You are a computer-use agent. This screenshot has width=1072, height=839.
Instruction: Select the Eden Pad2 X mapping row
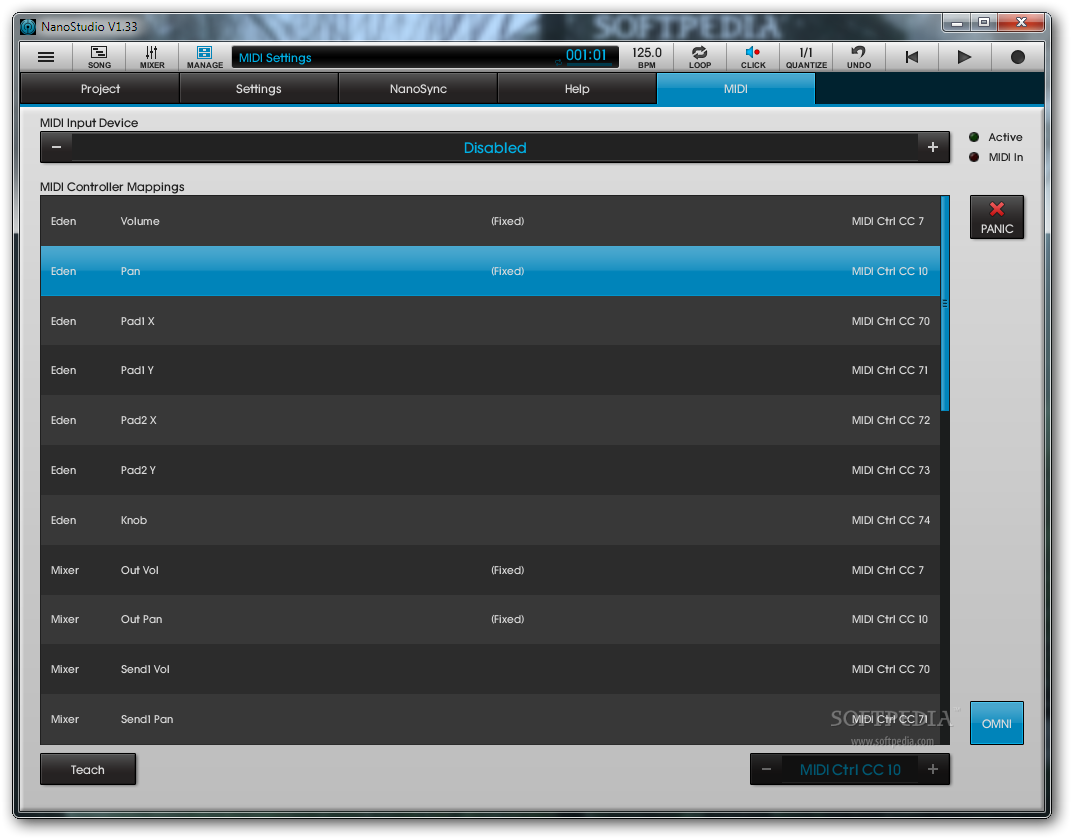point(490,420)
